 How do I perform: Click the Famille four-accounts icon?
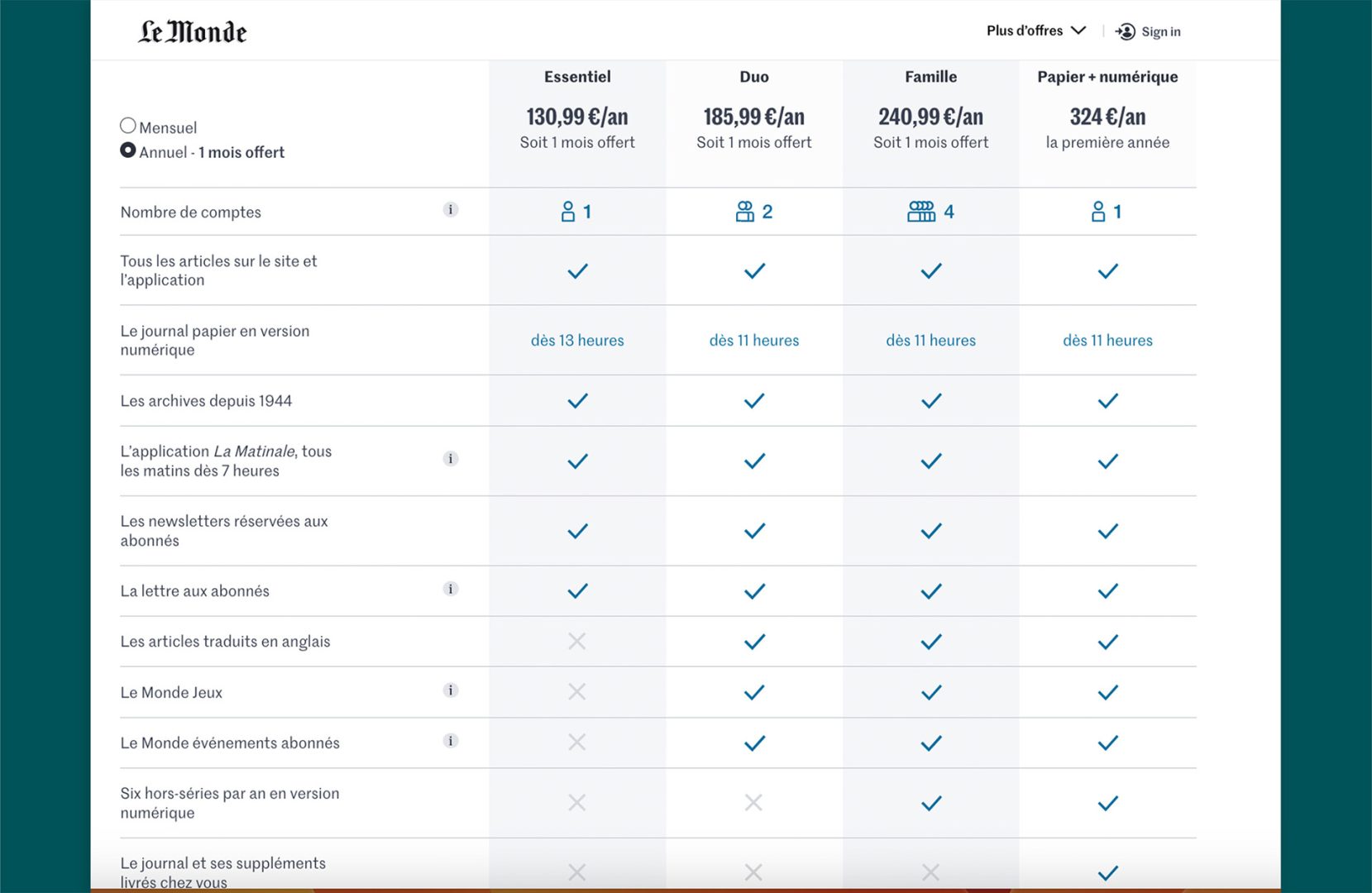tap(920, 212)
